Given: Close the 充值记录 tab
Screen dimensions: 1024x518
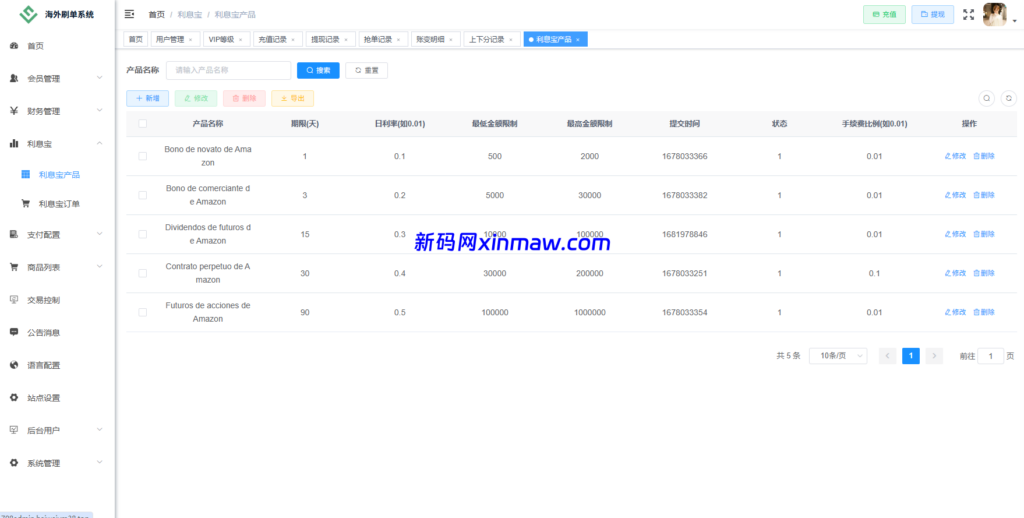Looking at the screenshot, I should click(x=293, y=40).
